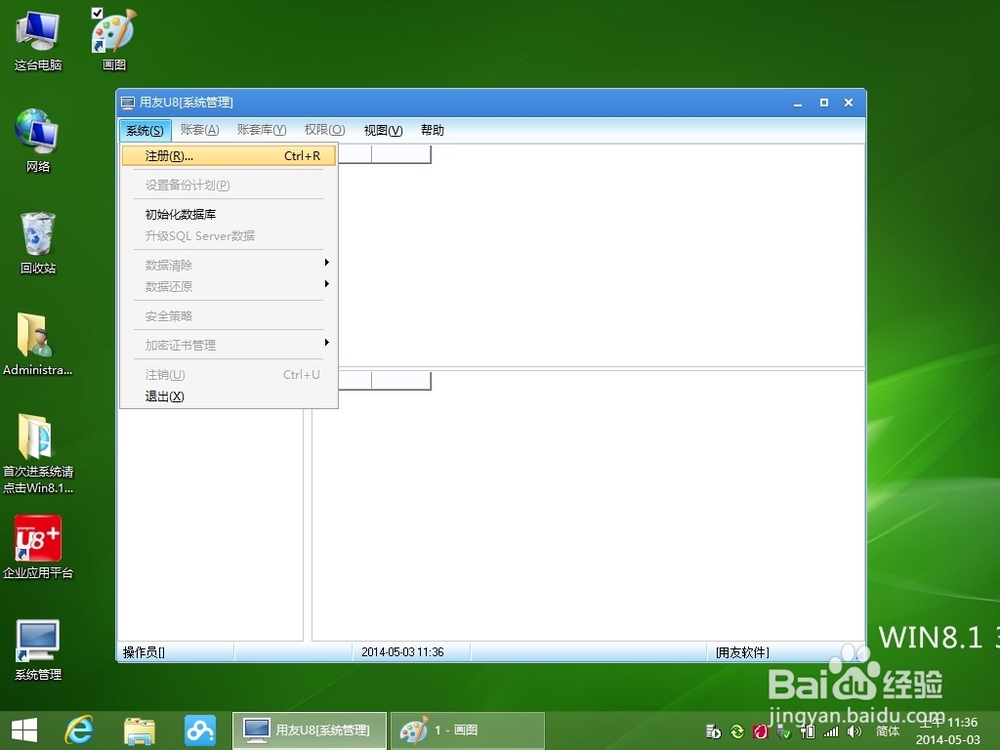The image size is (1000, 750).
Task: Choose 退出(X) to exit
Action: tap(229, 396)
